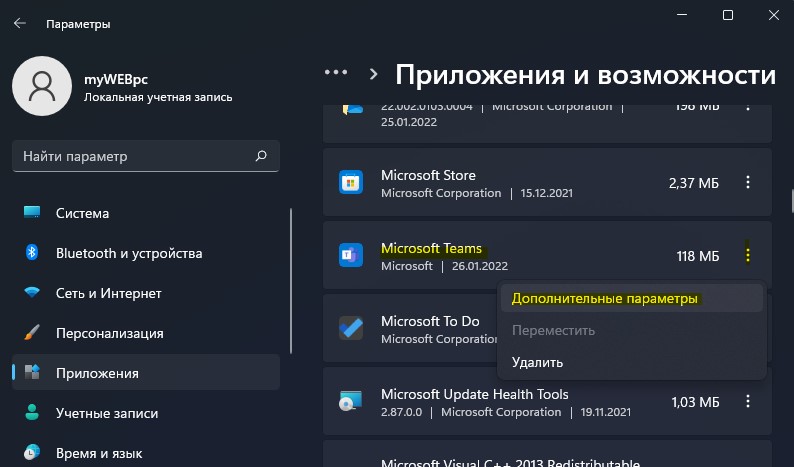Close the Параметры window
794x467 pixels.
[774, 15]
